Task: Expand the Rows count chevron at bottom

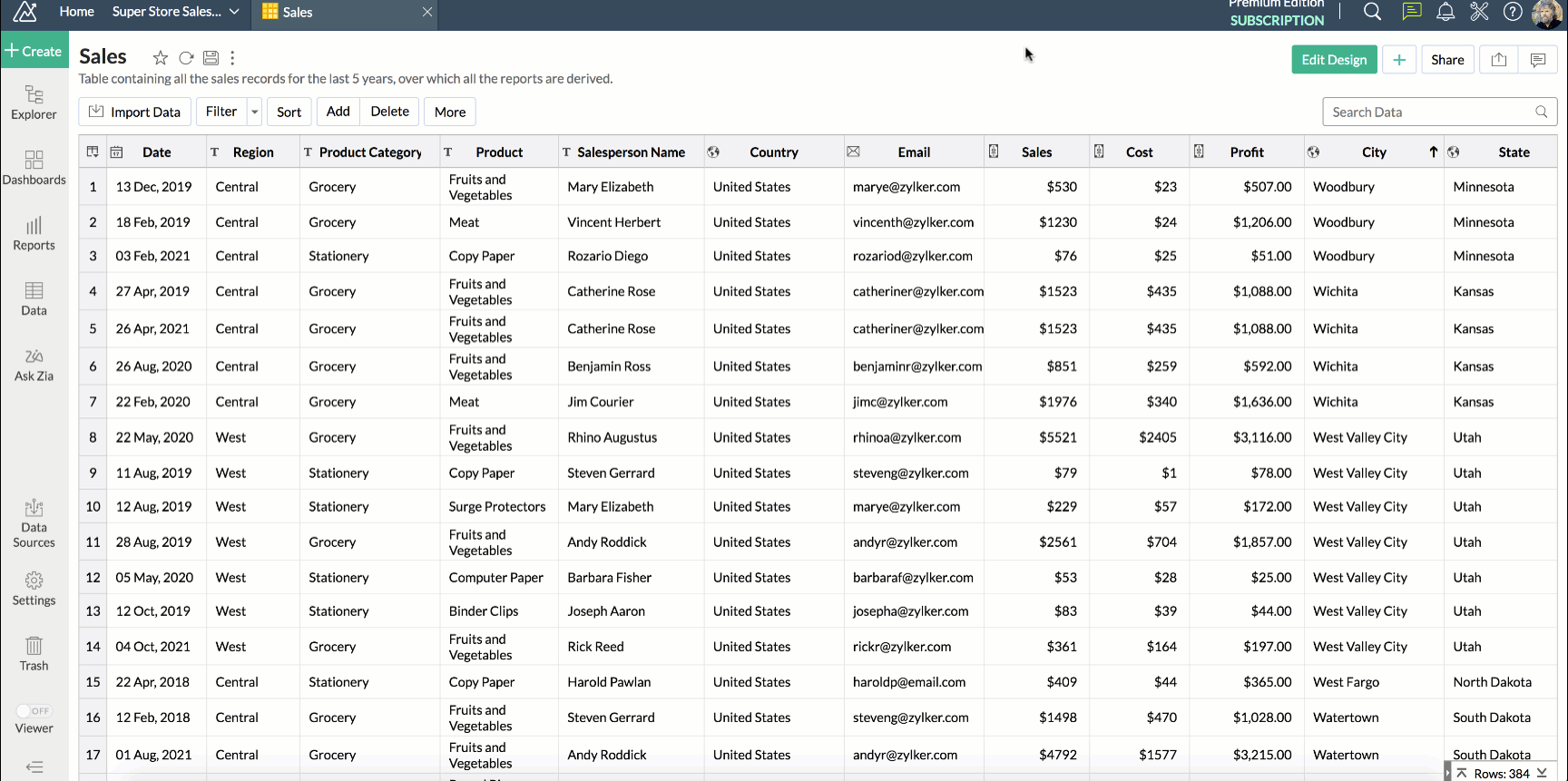Action: (x=1542, y=773)
